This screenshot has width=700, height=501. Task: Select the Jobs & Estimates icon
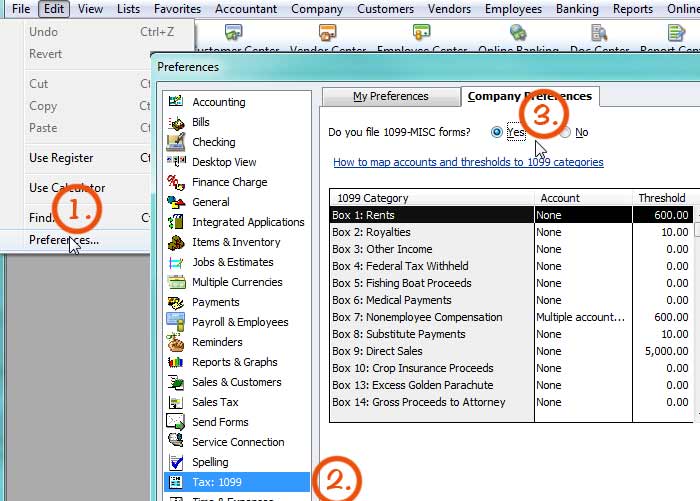tap(176, 262)
